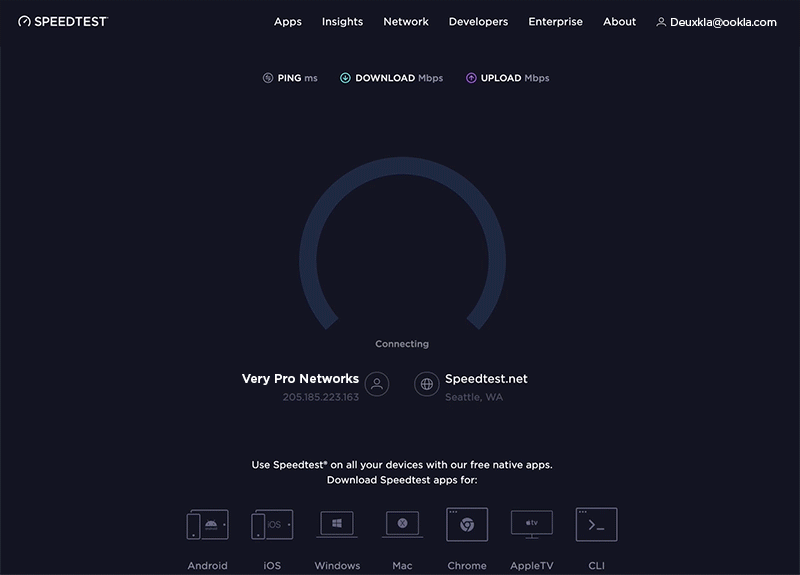Click the upload arrow icon

[471, 78]
